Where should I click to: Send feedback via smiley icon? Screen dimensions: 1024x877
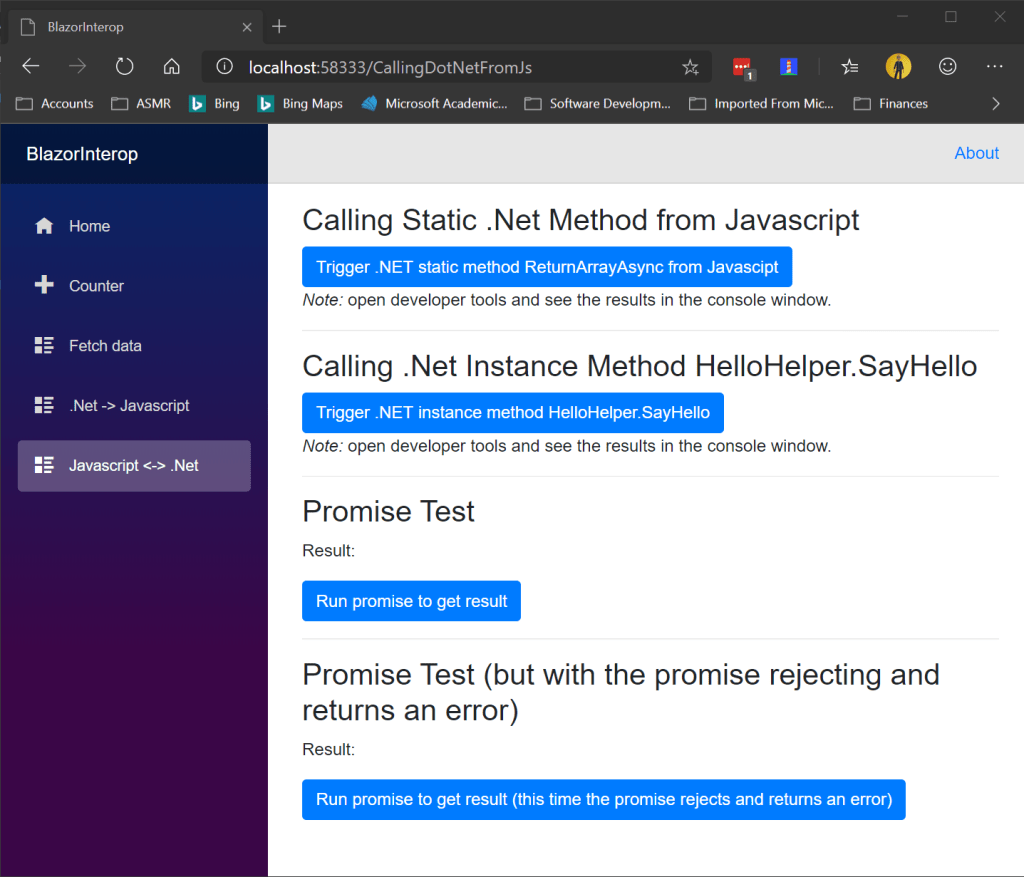click(947, 67)
